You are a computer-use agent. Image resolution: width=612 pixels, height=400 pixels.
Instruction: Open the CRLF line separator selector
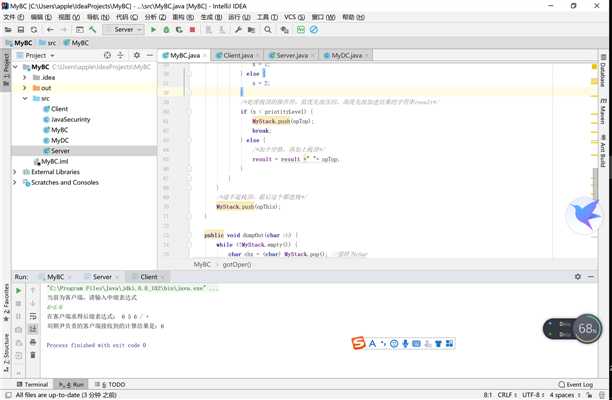pyautogui.click(x=507, y=395)
